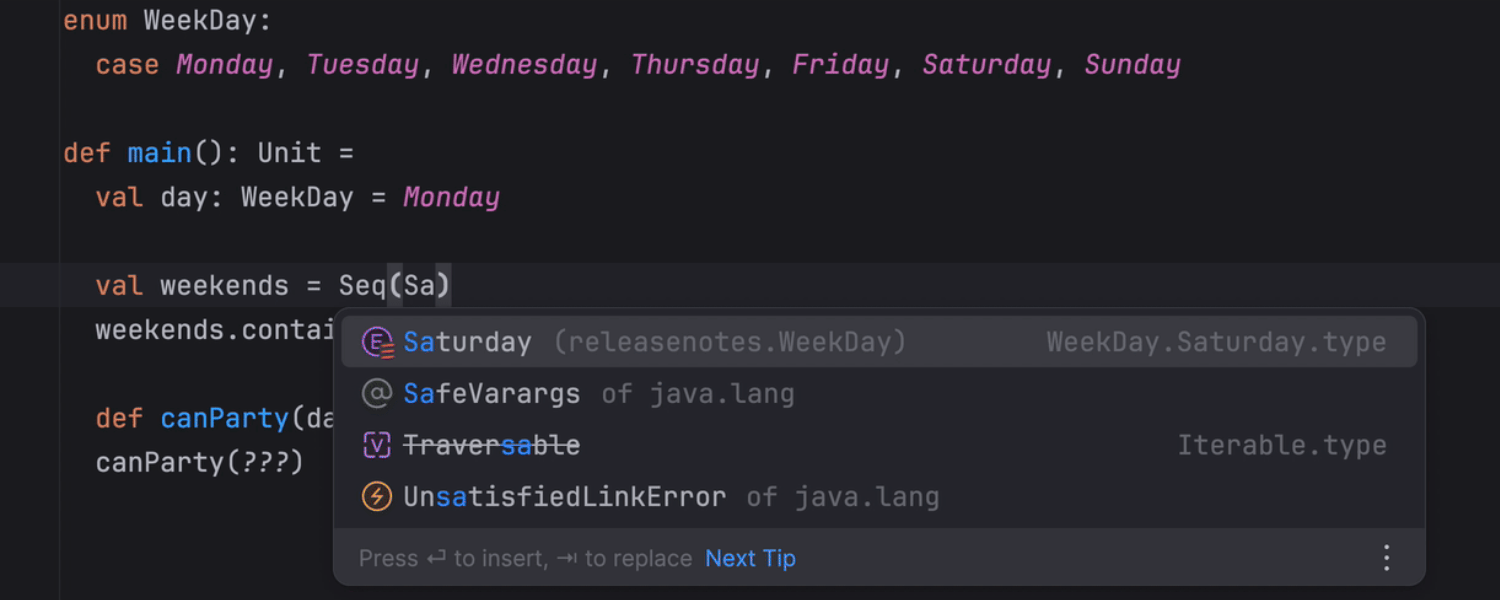Screen dimensions: 1500x600
Task: Select the Saturday completion suggestion
Action: tap(468, 342)
